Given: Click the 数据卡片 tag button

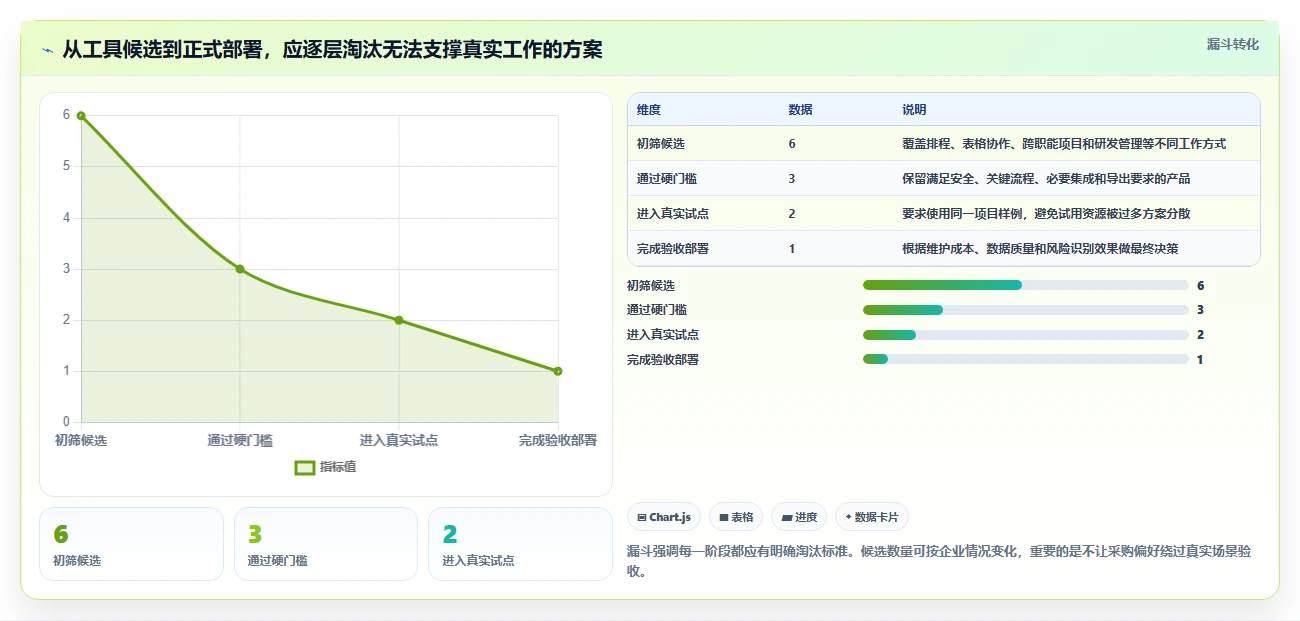Looking at the screenshot, I should [871, 517].
